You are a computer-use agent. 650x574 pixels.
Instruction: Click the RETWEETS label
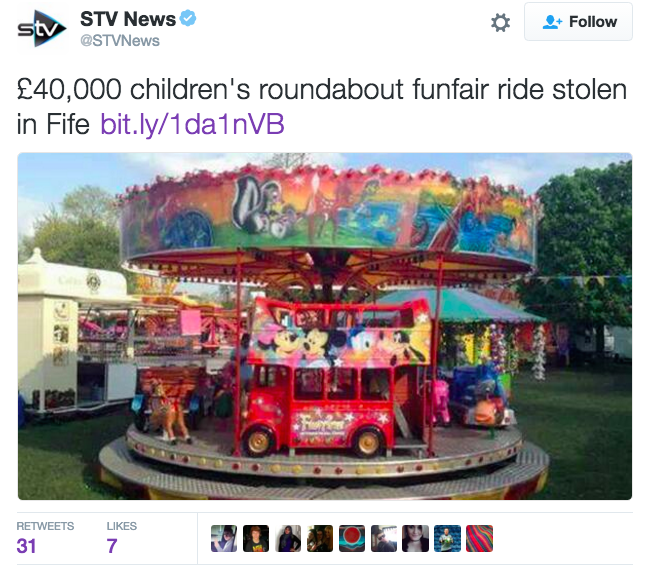(45, 526)
